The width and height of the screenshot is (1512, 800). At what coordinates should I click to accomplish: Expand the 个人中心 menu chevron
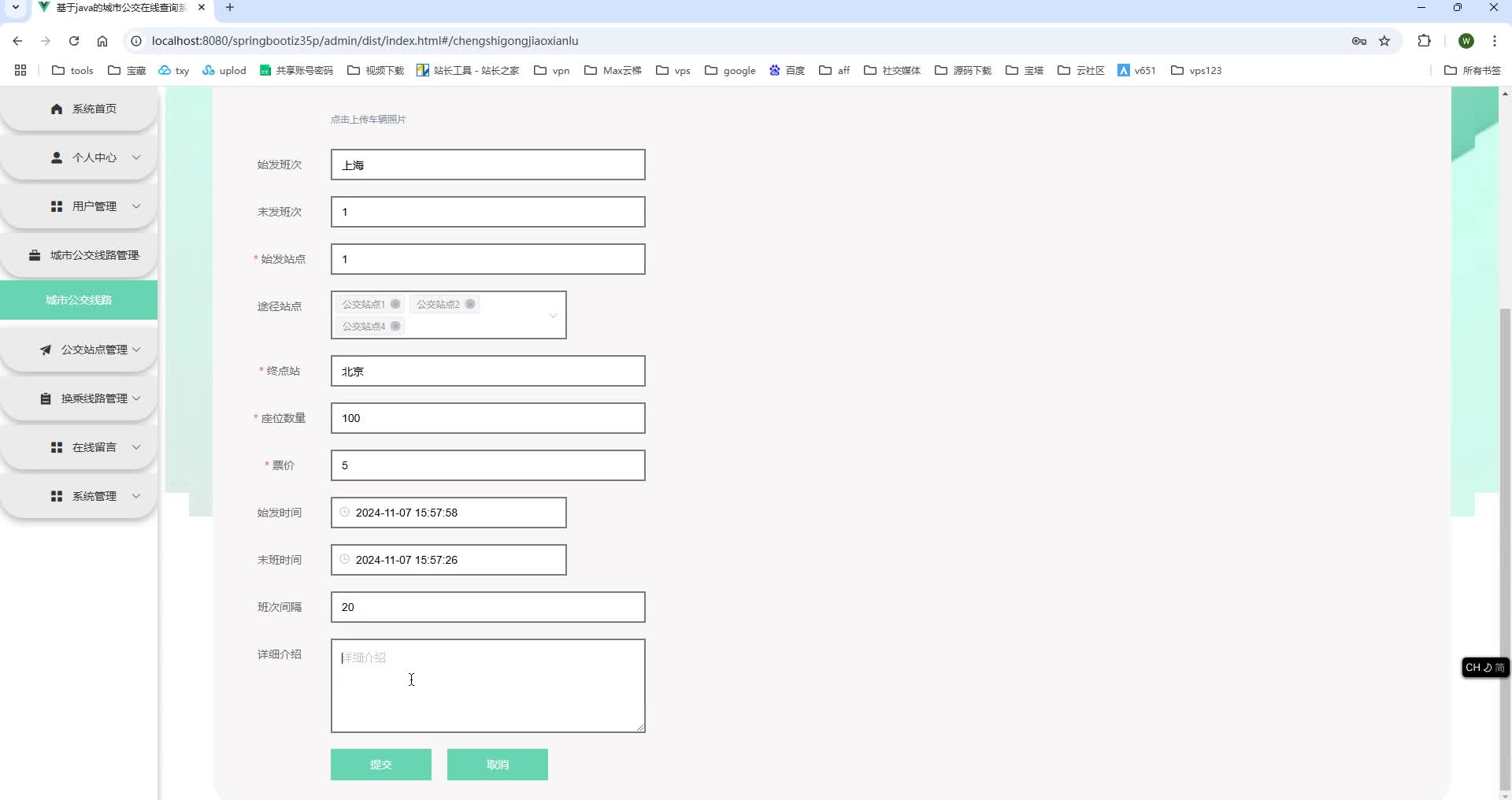click(136, 157)
